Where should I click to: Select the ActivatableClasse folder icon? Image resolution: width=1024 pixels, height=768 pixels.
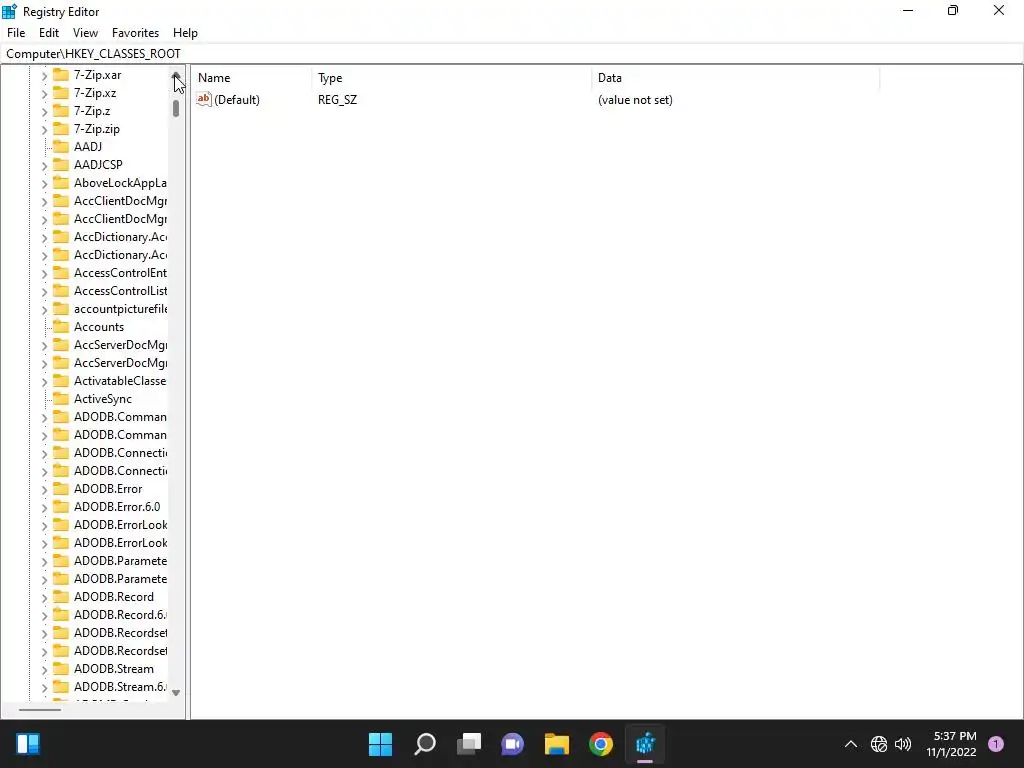61,381
